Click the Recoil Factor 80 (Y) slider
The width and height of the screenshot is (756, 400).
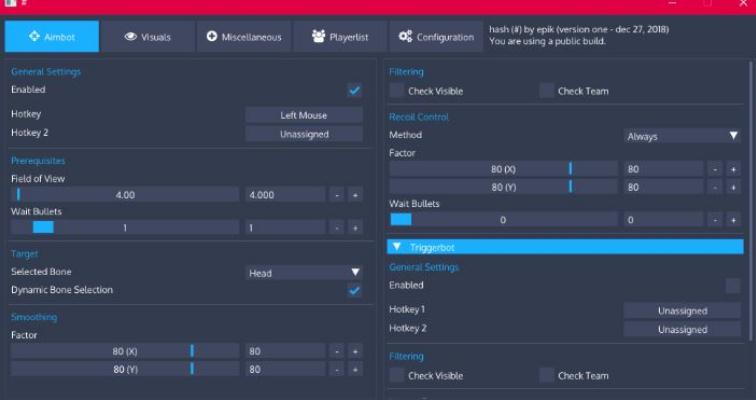[503, 187]
